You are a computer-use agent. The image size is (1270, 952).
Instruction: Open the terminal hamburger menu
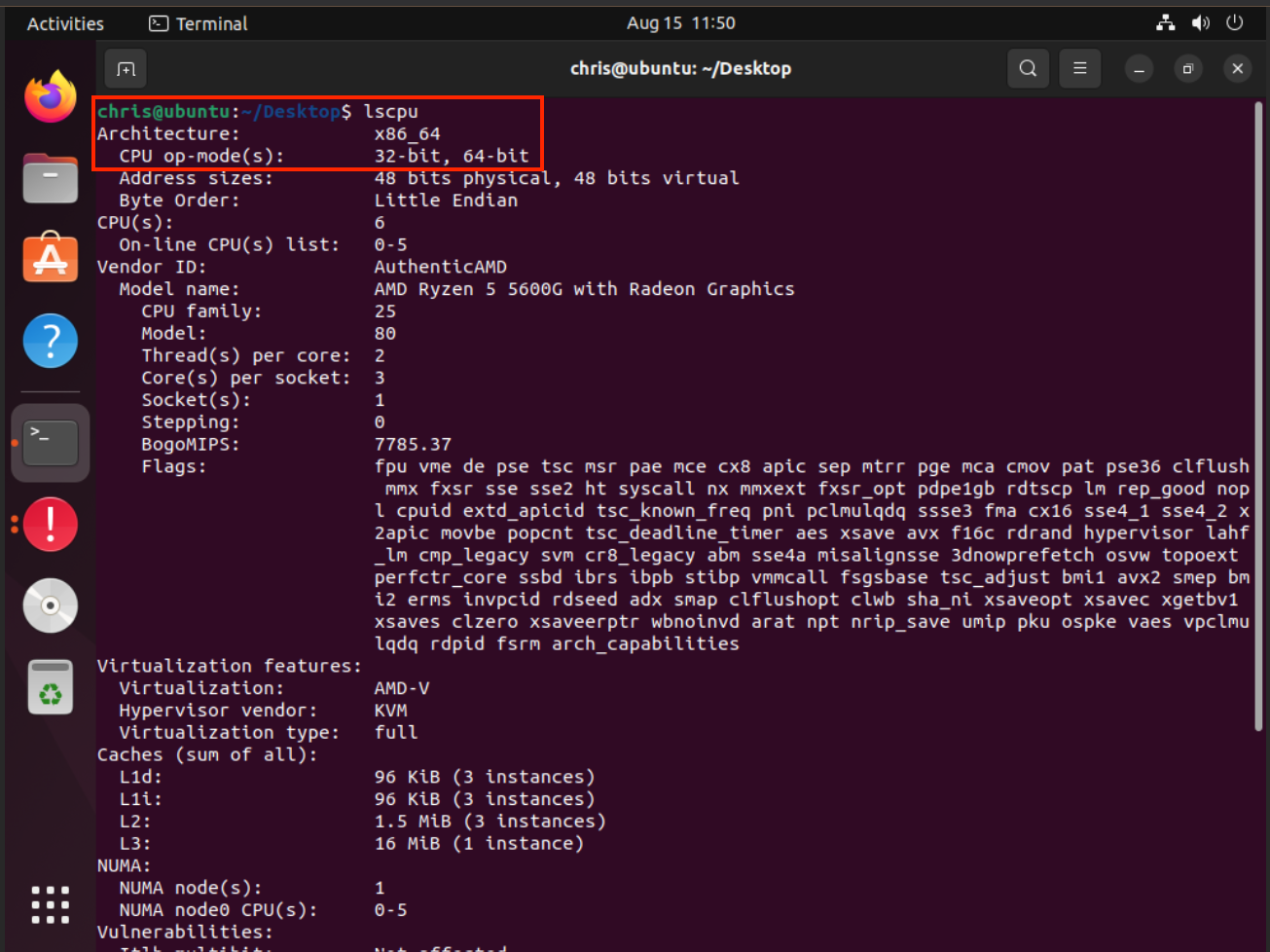pyautogui.click(x=1079, y=68)
